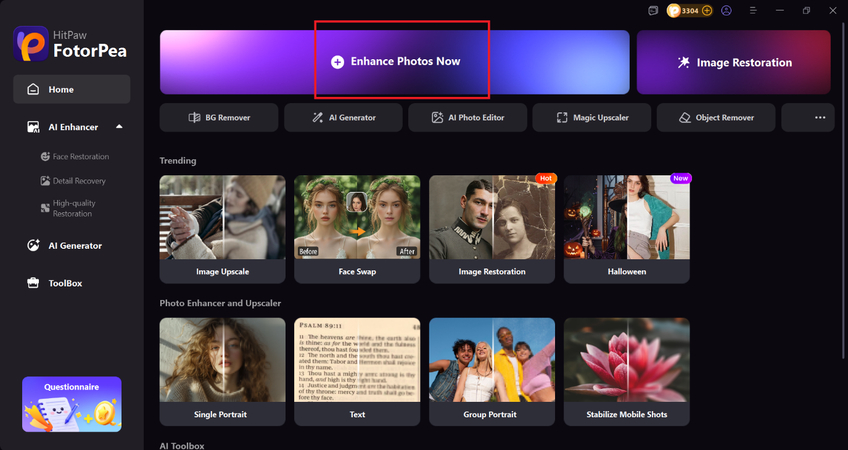
Task: Click the AI Enhancer image icon
Action: click(x=33, y=127)
